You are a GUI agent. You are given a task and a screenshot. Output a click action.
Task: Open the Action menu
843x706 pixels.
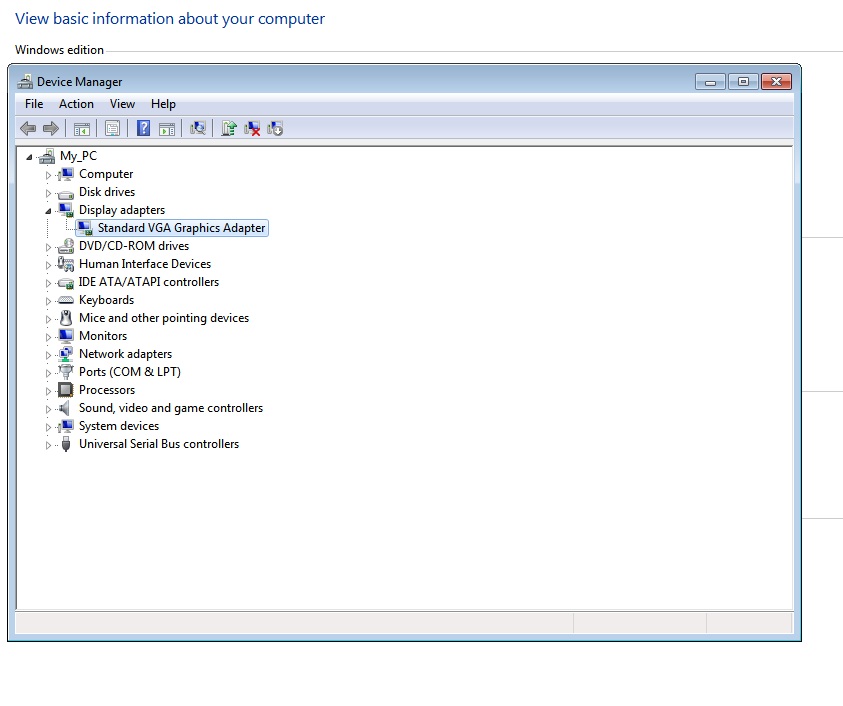click(x=76, y=104)
